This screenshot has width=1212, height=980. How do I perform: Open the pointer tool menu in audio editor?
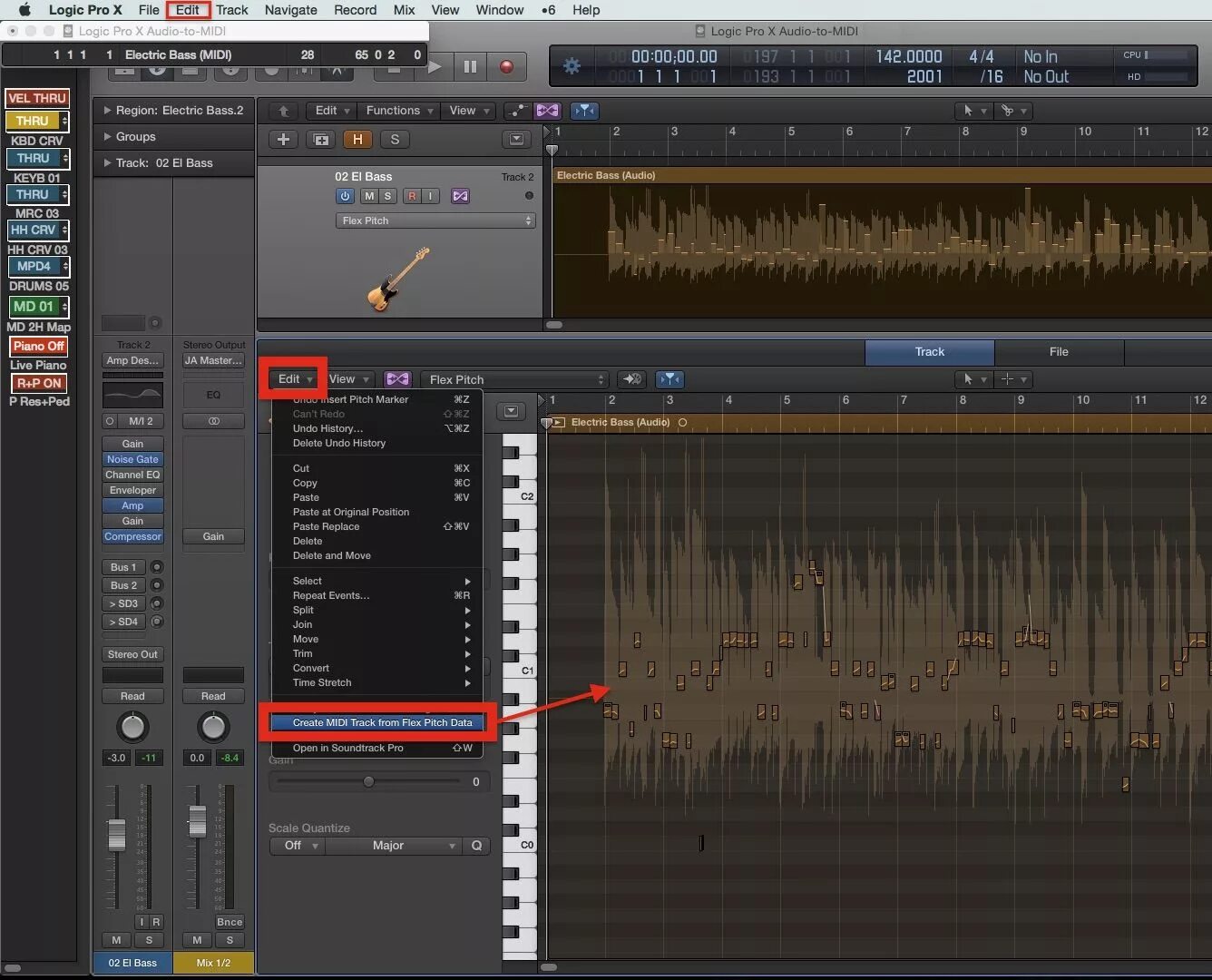pos(974,379)
